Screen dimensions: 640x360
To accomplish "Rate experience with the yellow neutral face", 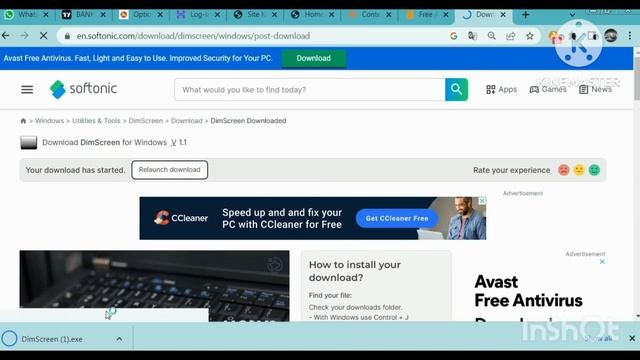I will tap(579, 170).
